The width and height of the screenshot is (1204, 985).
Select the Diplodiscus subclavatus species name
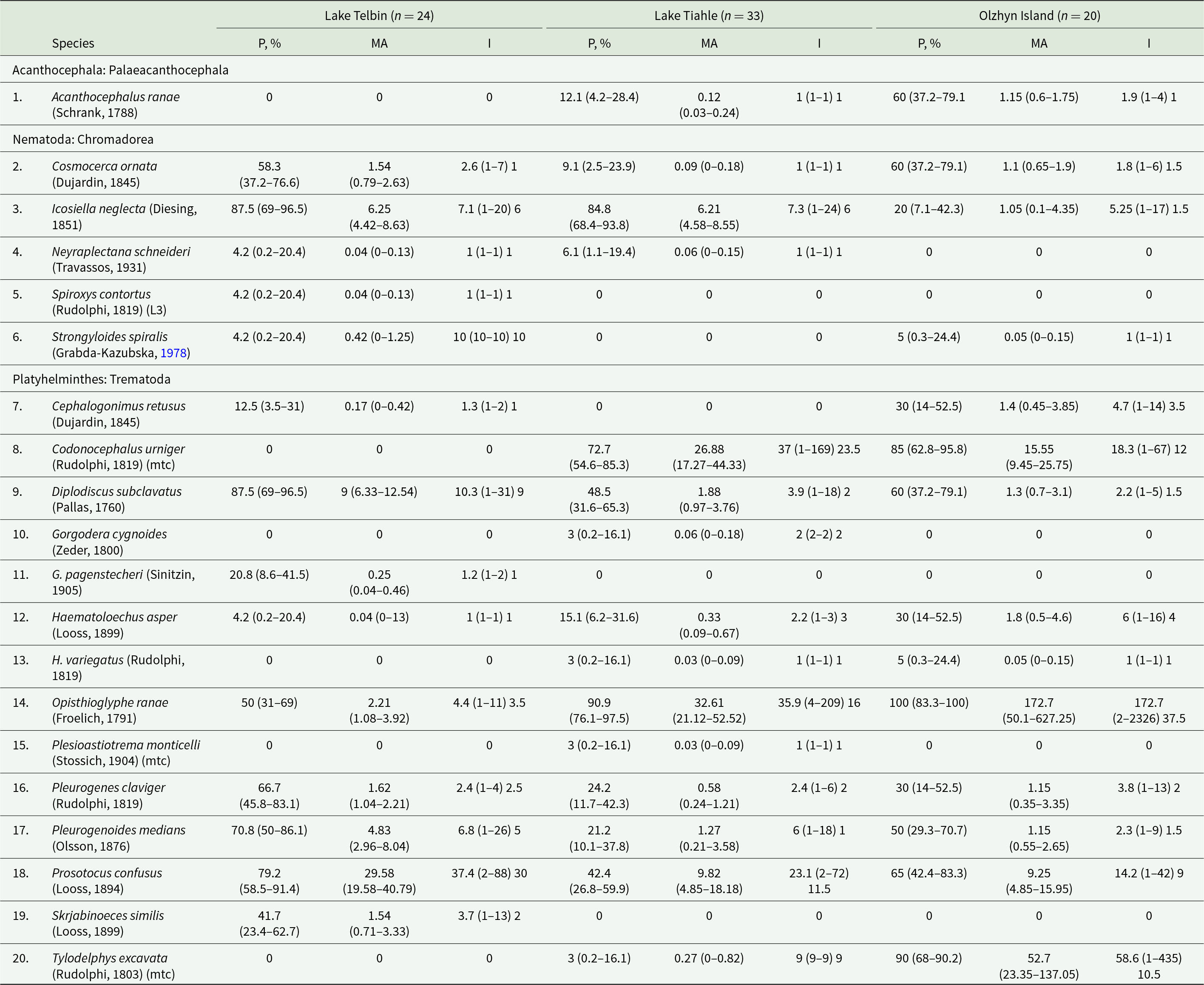[x=117, y=491]
